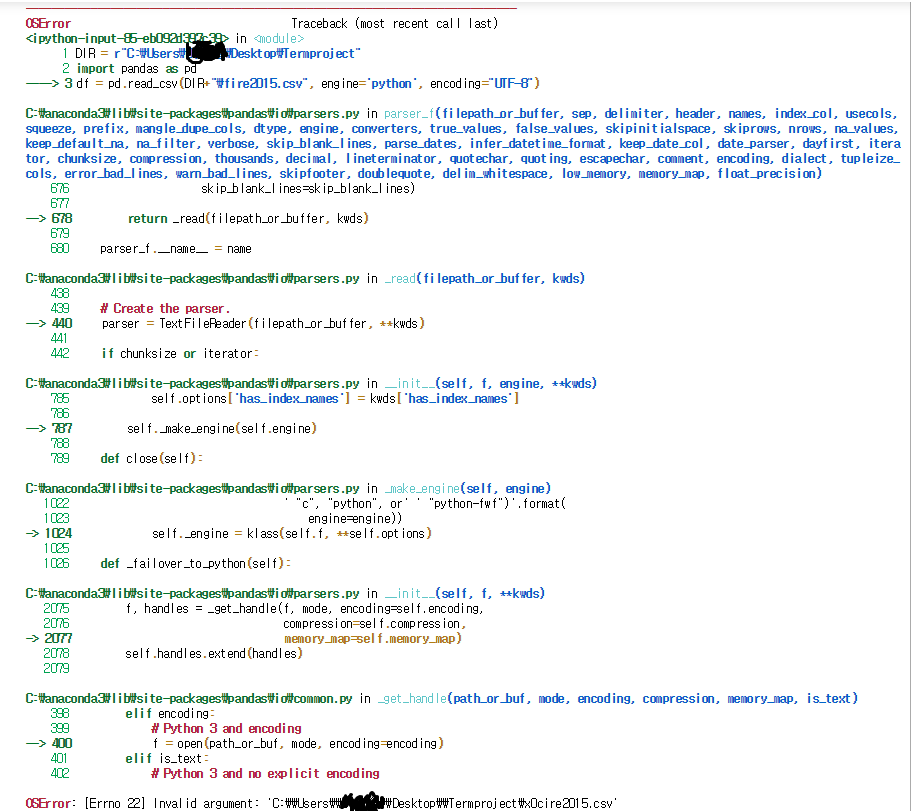Click line 400 open(path_or_buf) code
Image resolution: width=911 pixels, height=811 pixels.
click(299, 744)
